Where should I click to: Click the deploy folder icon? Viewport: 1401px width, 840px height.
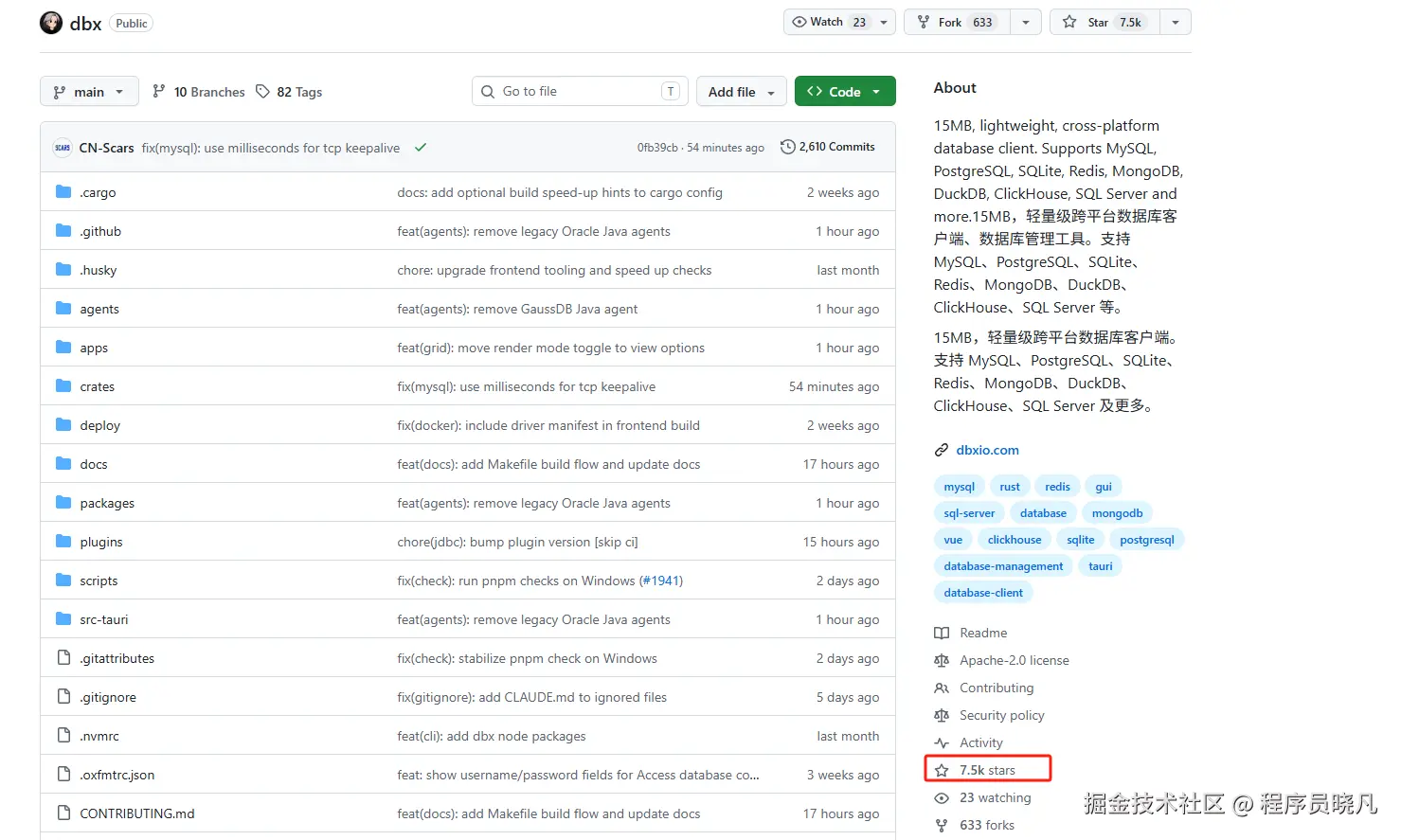[63, 425]
